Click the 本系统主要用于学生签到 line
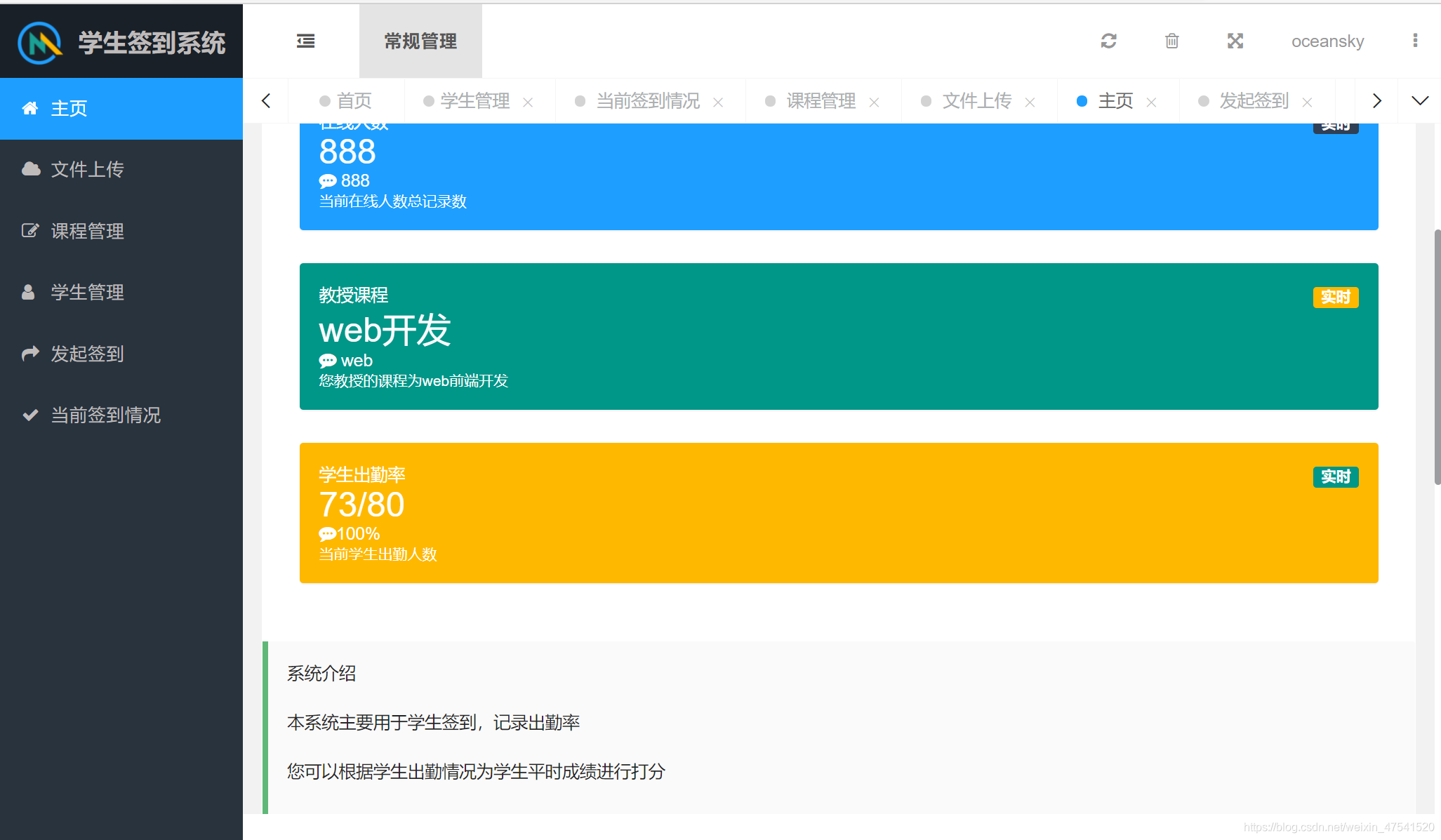 [x=434, y=723]
